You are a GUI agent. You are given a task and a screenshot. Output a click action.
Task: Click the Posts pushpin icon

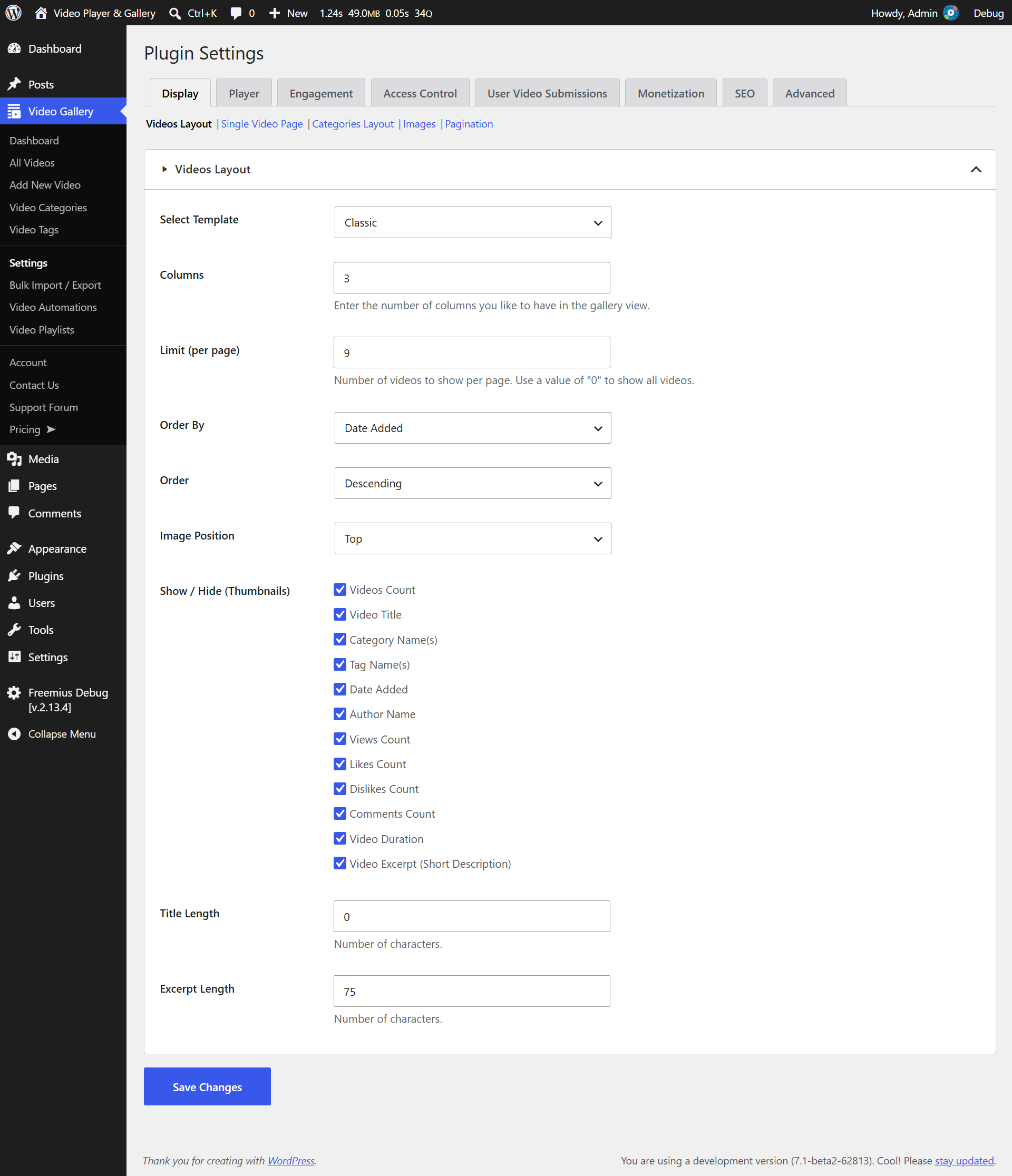(x=14, y=84)
